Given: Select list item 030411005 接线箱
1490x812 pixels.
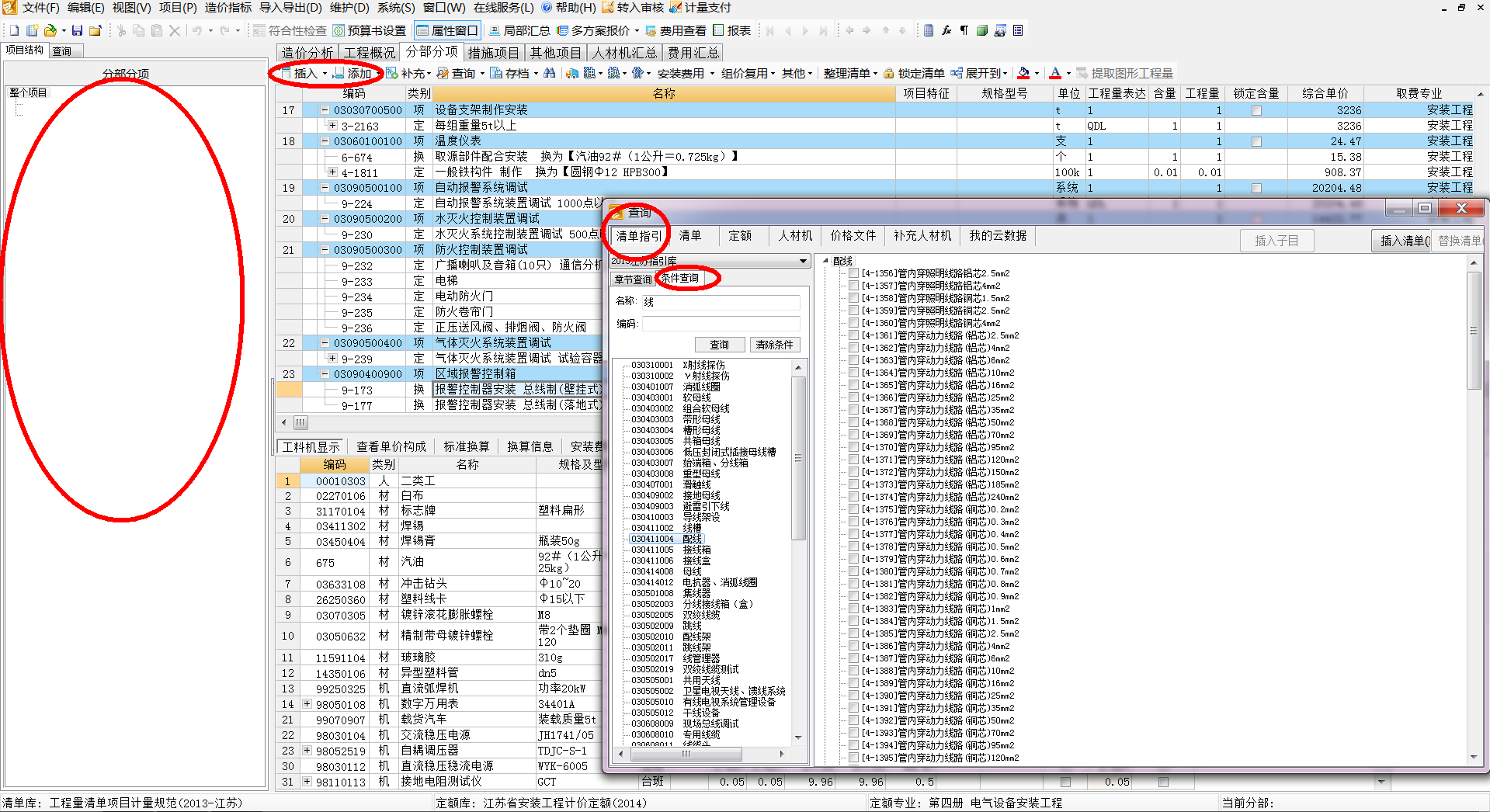Looking at the screenshot, I should coord(671,550).
